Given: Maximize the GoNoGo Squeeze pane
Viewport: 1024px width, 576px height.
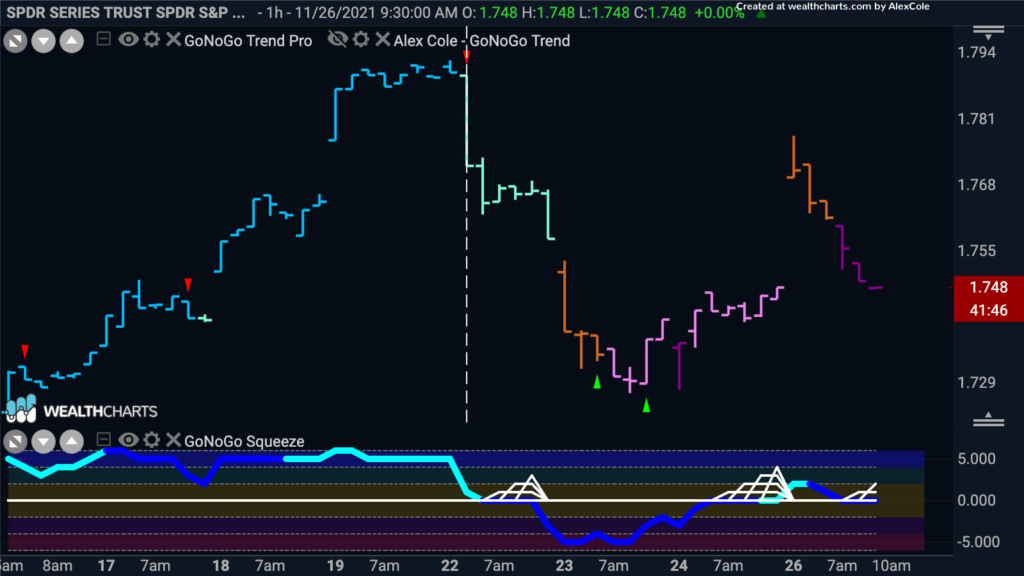Looking at the screenshot, I should click(15, 442).
